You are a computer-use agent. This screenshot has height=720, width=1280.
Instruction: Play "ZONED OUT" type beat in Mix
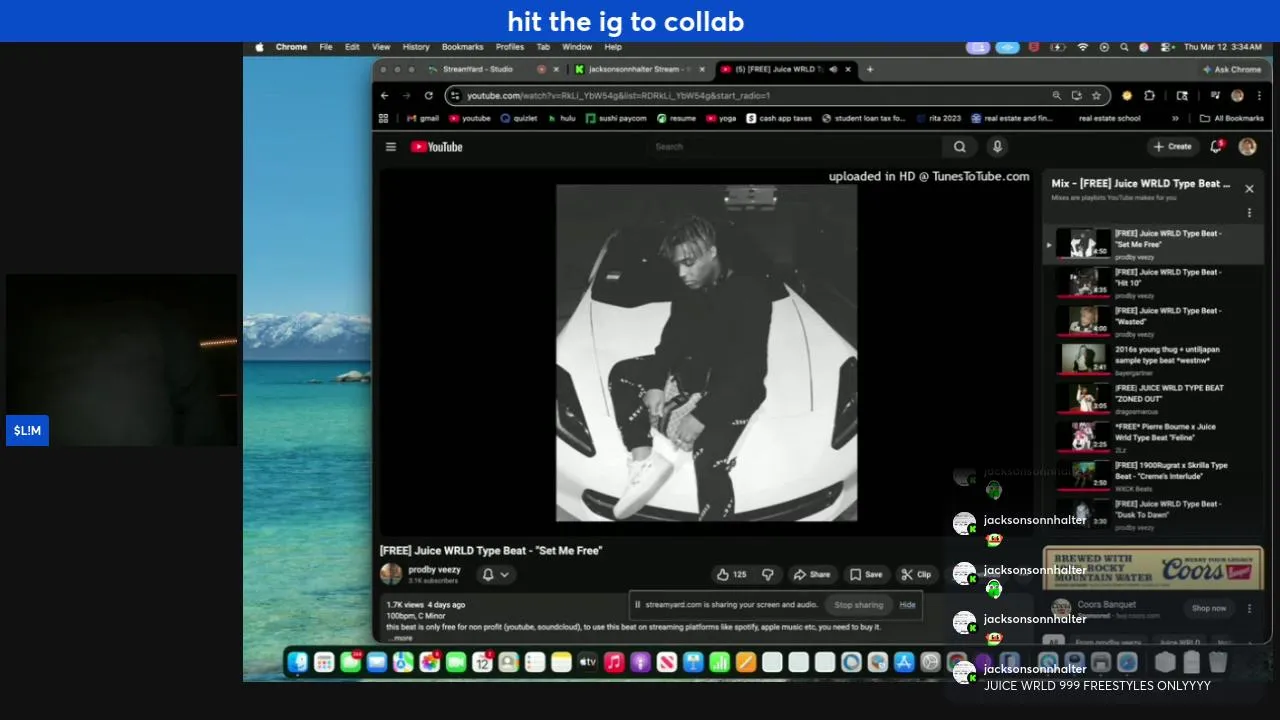click(1151, 399)
